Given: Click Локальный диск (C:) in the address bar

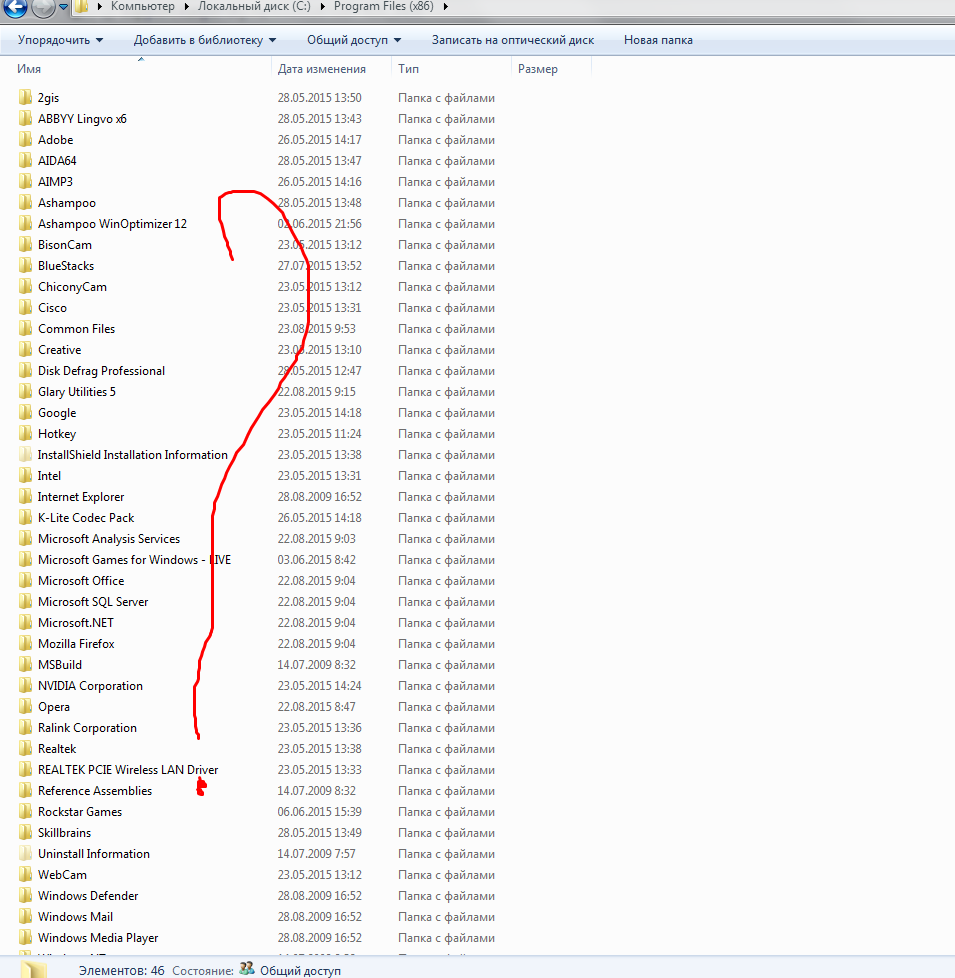Looking at the screenshot, I should (256, 6).
